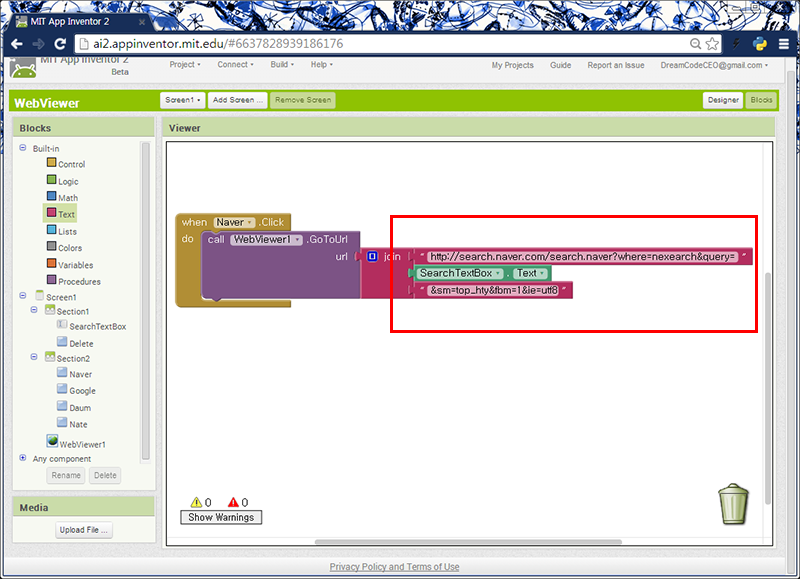The height and width of the screenshot is (579, 800).
Task: Open the Chrome hamburger menu
Action: tap(784, 44)
